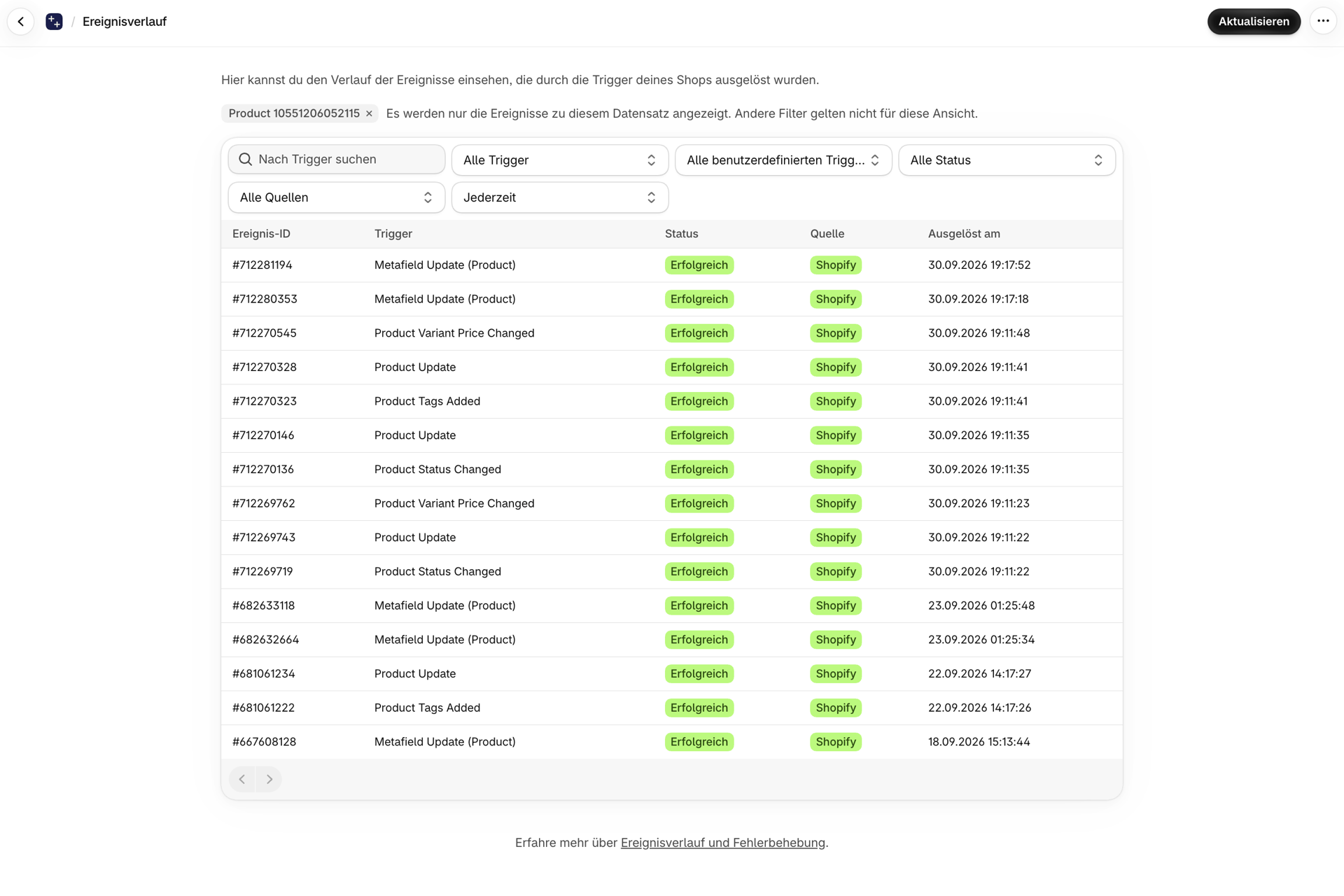Click the Ausgelöst am column header
1344x896 pixels.
[964, 234]
